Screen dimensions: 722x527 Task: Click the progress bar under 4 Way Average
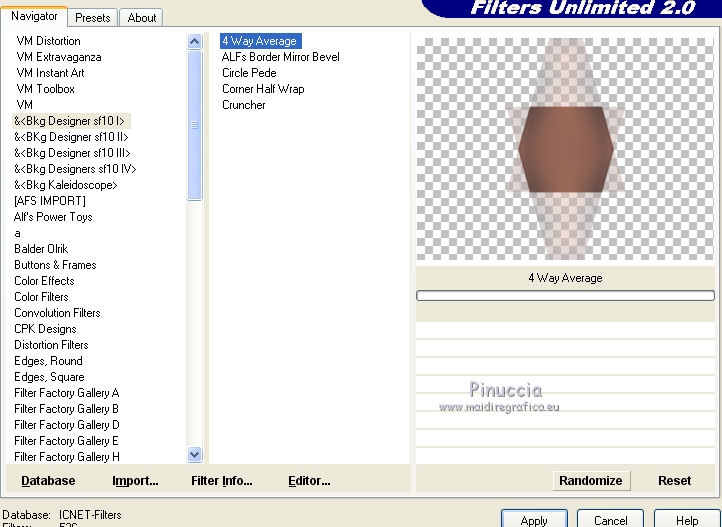pyautogui.click(x=565, y=295)
